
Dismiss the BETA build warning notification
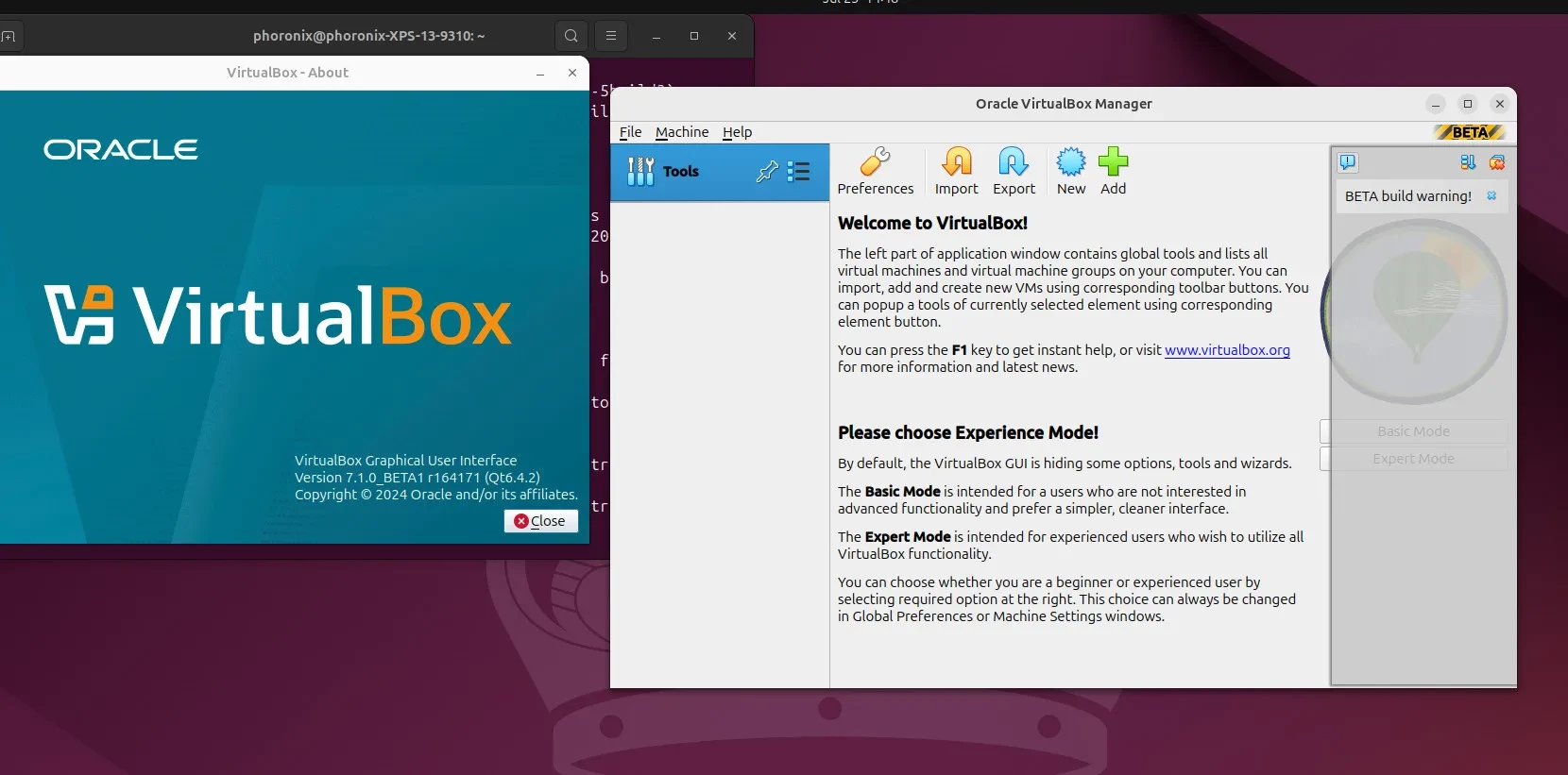[x=1492, y=196]
